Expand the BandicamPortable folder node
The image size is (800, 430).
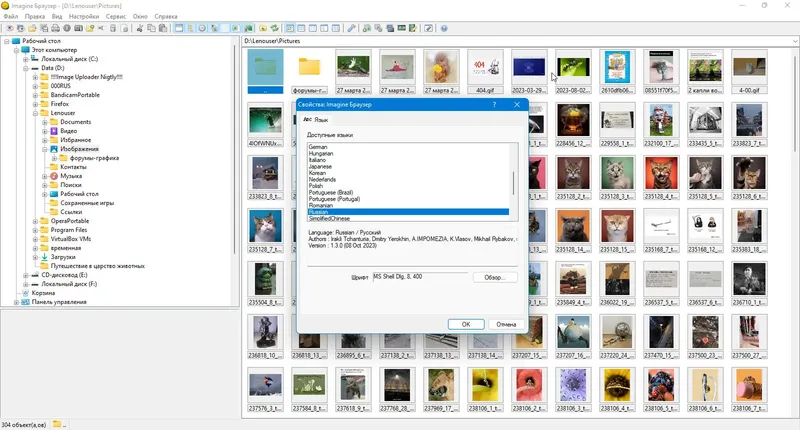tap(35, 95)
